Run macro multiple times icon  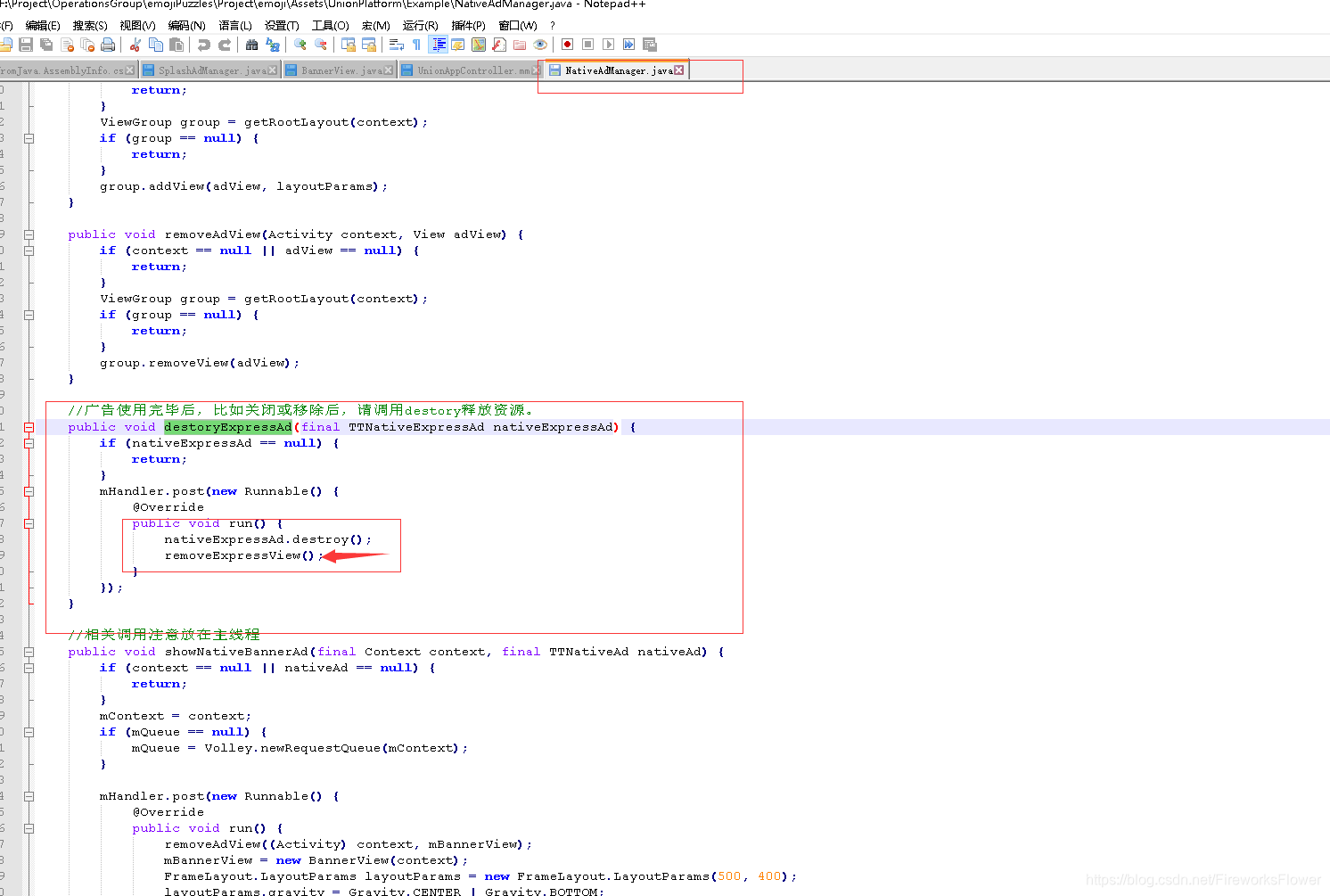pyautogui.click(x=628, y=45)
